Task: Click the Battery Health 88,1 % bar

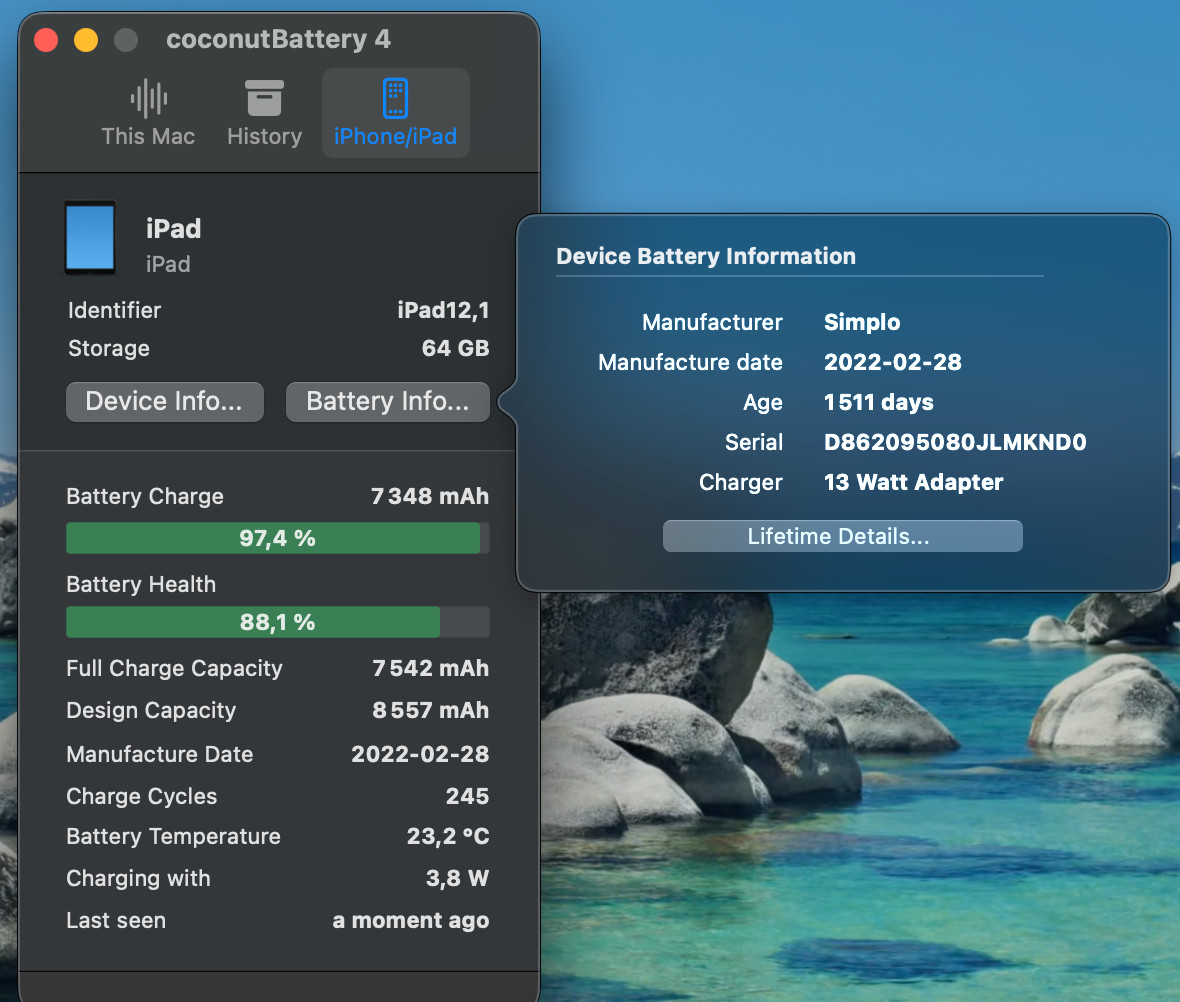Action: pos(277,622)
